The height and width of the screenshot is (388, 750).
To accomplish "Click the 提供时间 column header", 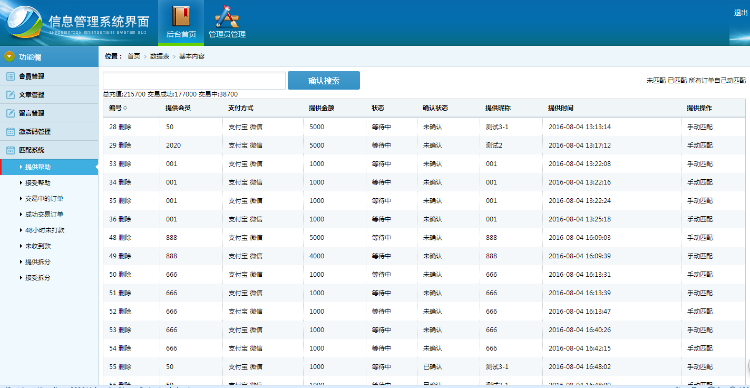I will (x=561, y=109).
